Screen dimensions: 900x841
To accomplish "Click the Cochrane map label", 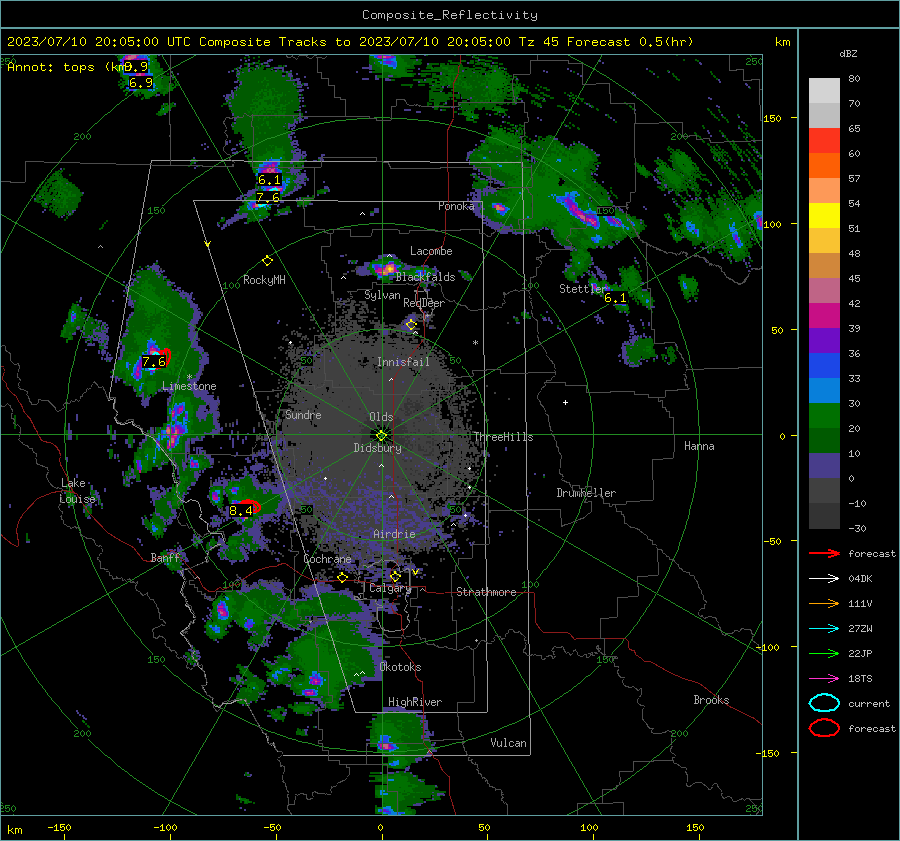I will (x=327, y=559).
